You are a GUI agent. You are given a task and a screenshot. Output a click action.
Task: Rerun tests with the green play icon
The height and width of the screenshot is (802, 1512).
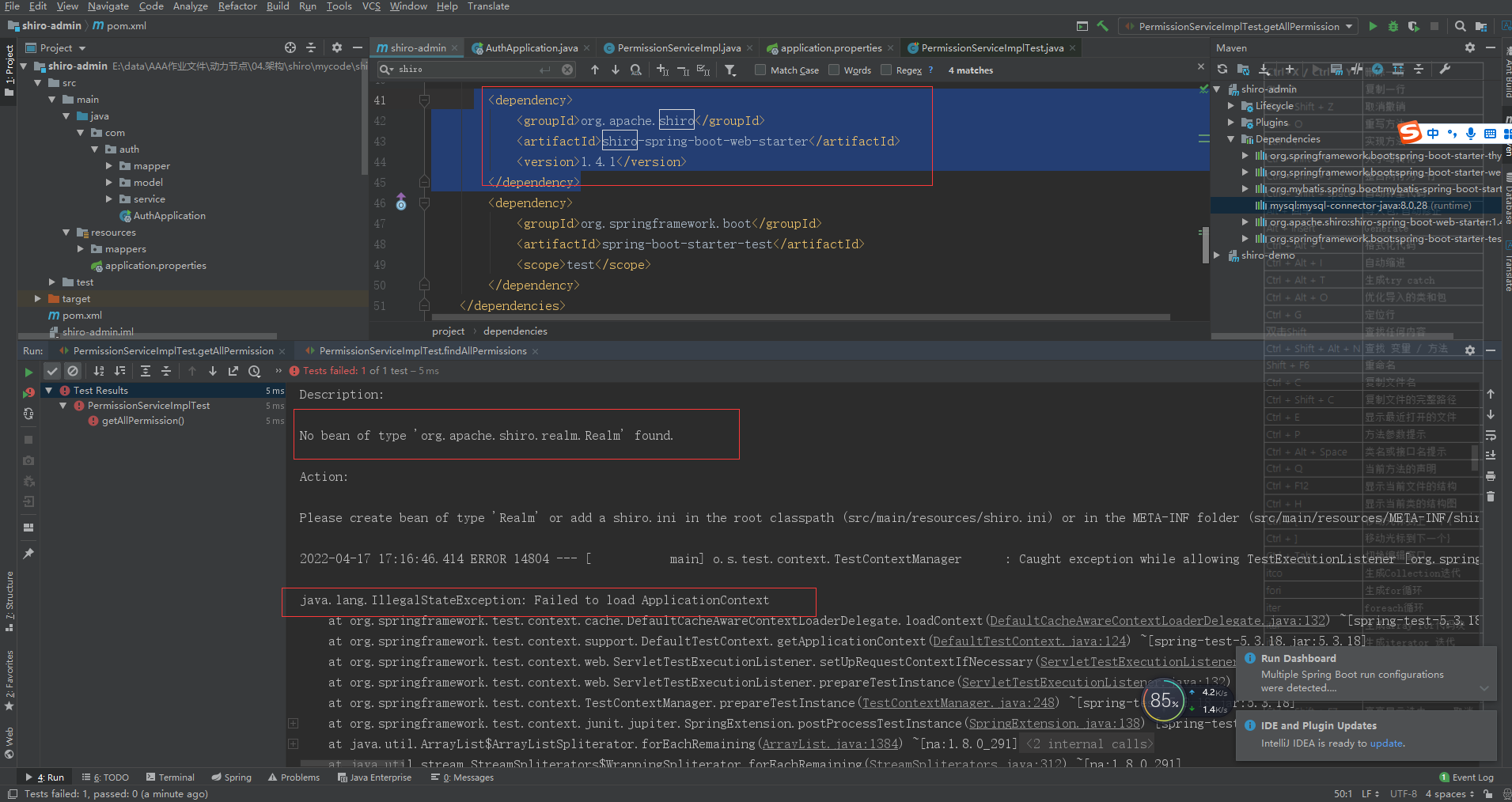click(28, 370)
